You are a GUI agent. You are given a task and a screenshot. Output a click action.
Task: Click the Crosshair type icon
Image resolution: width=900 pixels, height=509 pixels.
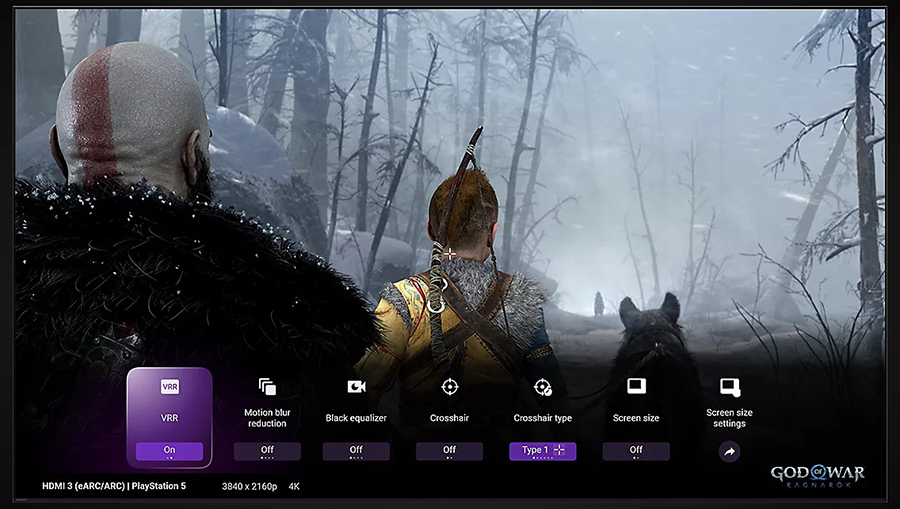[x=543, y=387]
